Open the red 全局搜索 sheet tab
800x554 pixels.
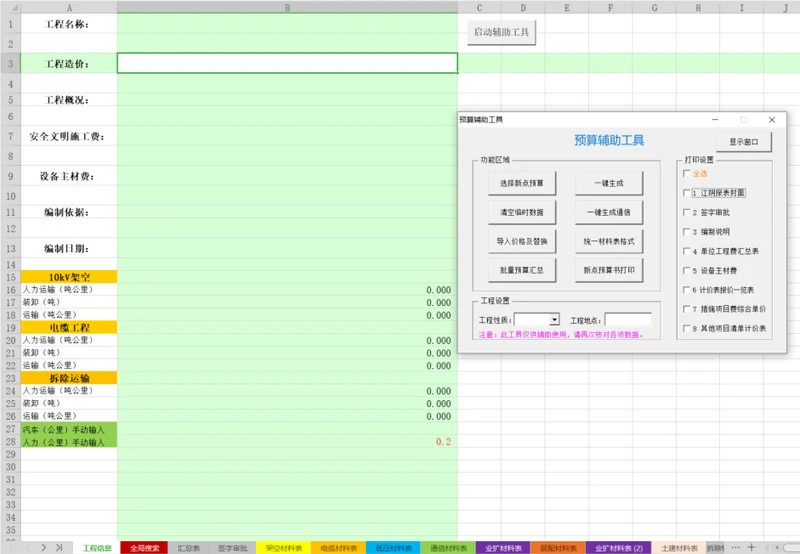[x=144, y=548]
